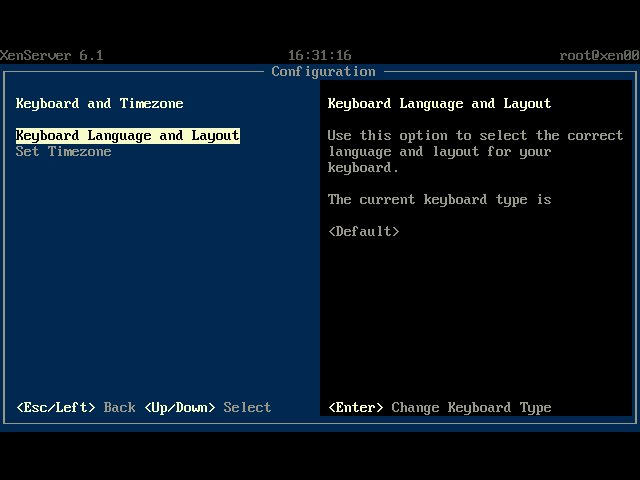This screenshot has width=640, height=480.
Task: Click the Keyboard and Timezone heading
Action: click(x=100, y=103)
